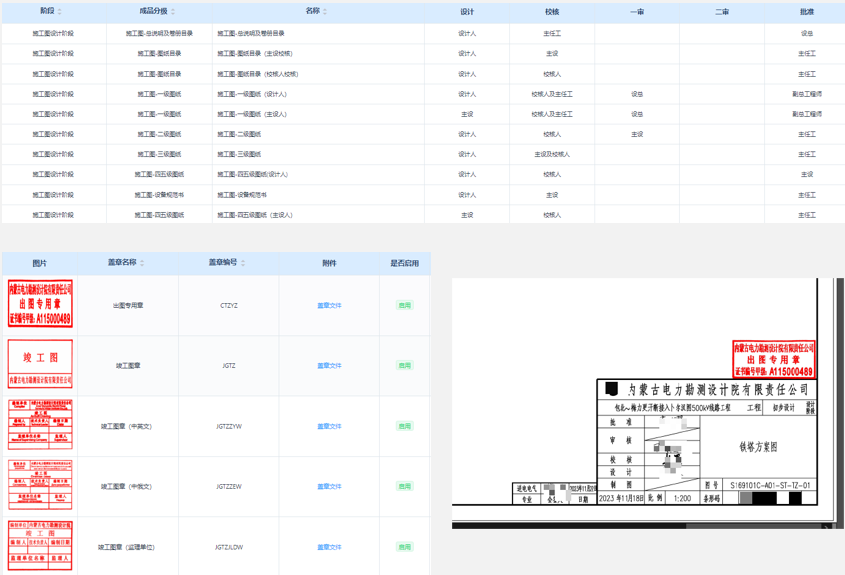Click 启用 status tag in JGTZZEW row
Screen dimensions: 845x575
pos(404,487)
